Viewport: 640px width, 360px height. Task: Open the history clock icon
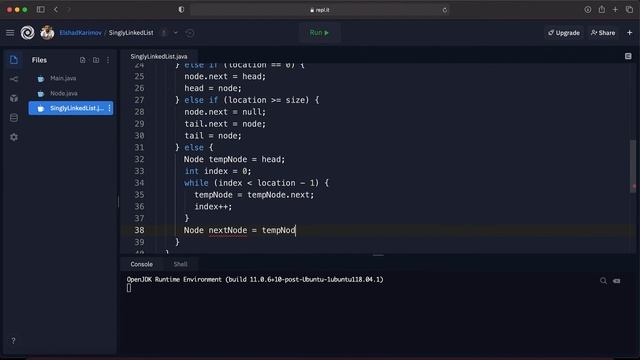(x=190, y=33)
